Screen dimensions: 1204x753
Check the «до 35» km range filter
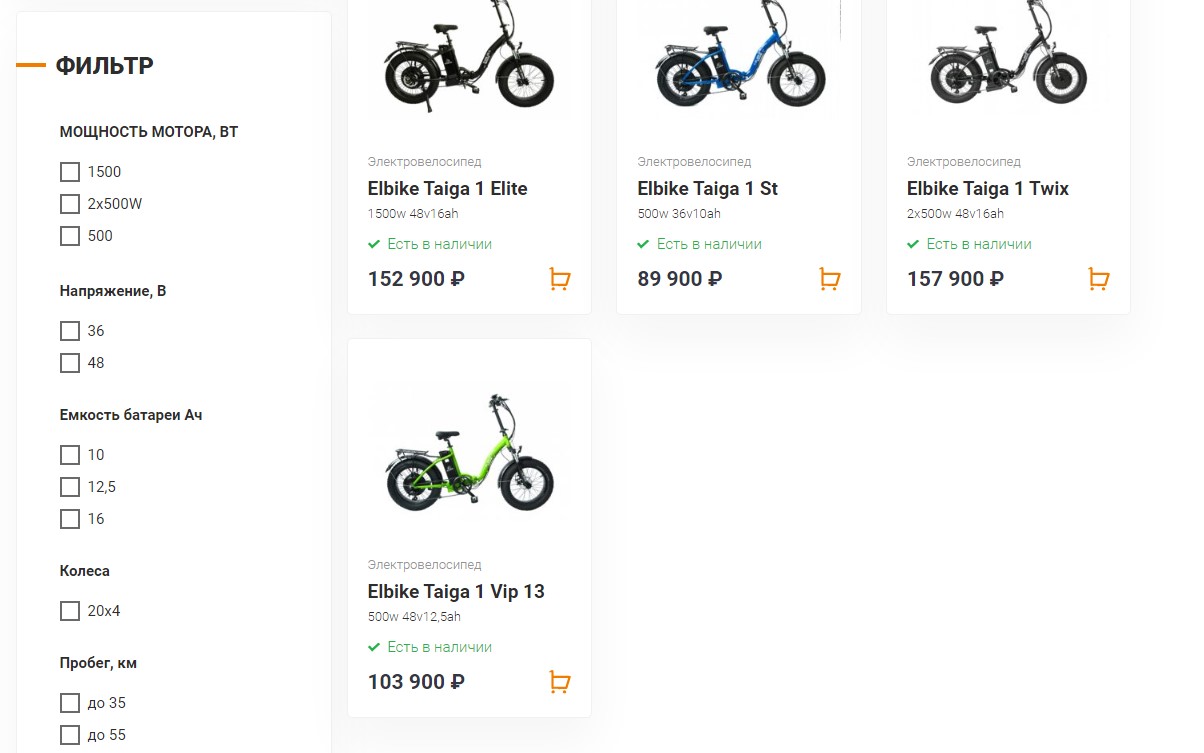coord(70,703)
